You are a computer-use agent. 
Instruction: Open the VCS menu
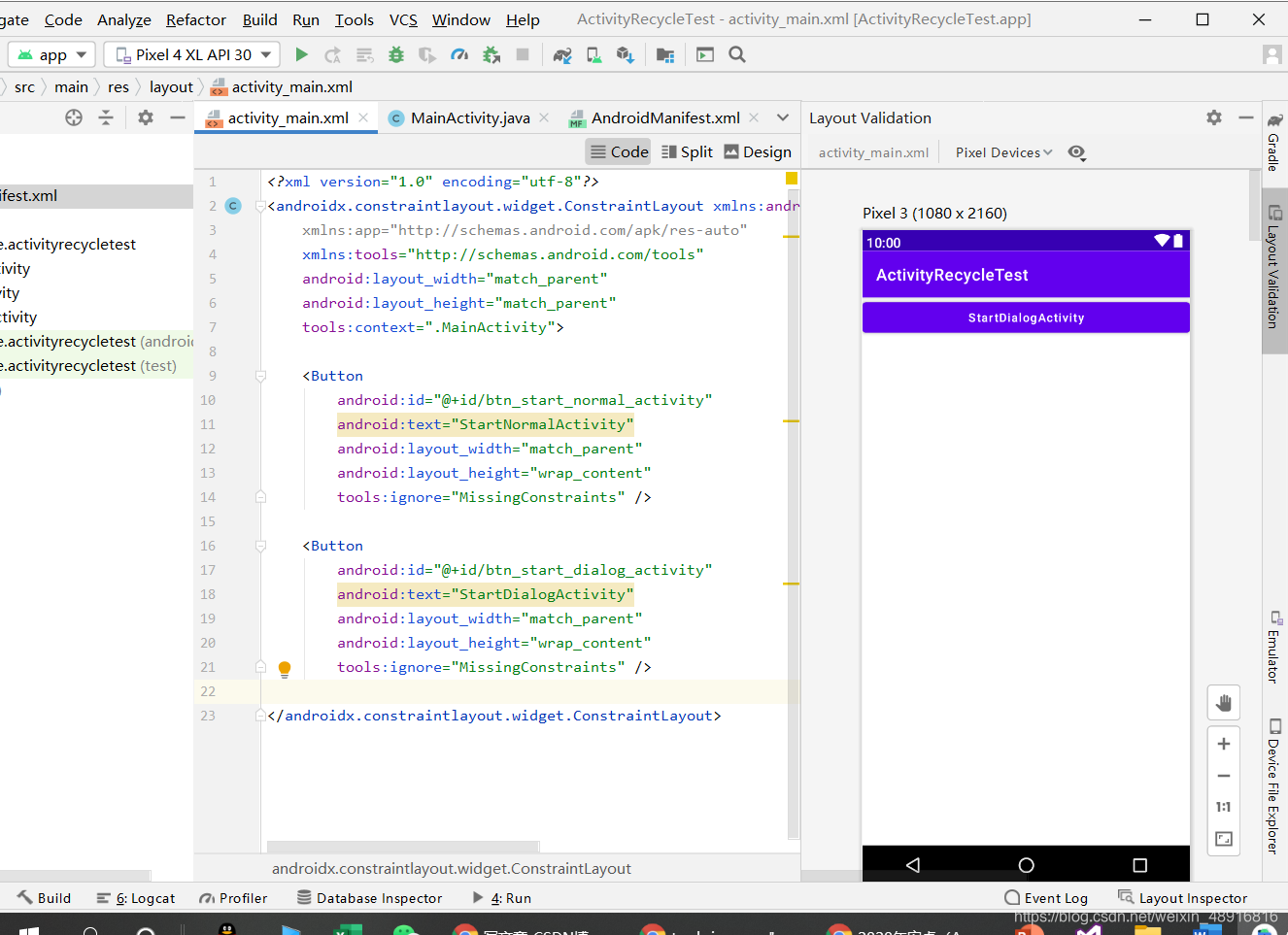click(x=403, y=19)
